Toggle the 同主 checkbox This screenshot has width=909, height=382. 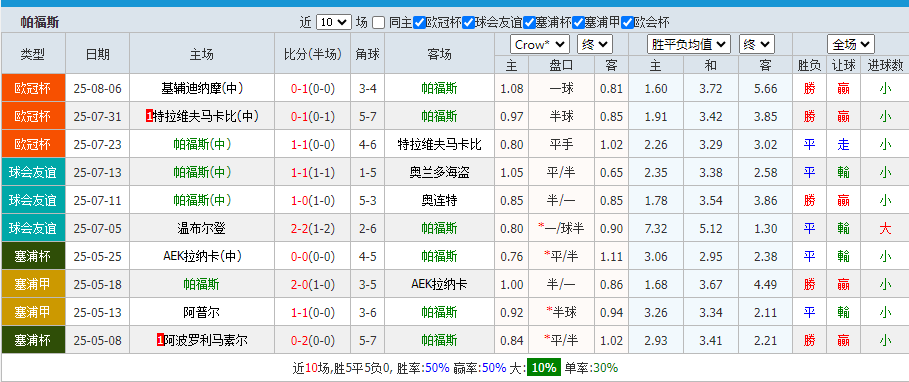click(x=379, y=23)
